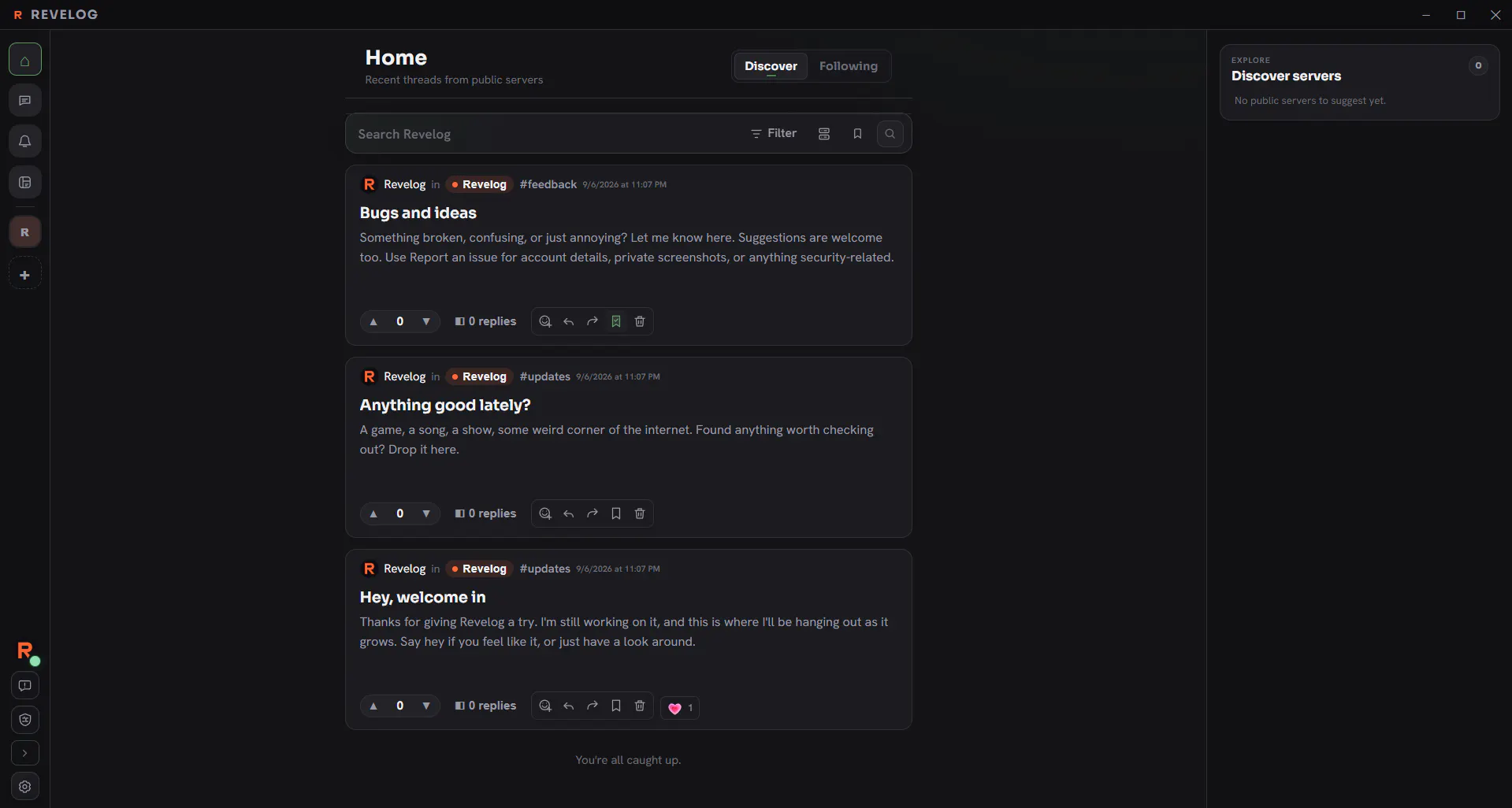The width and height of the screenshot is (1512, 808).
Task: Open the feedback chat icon in sidebar
Action: coord(25,686)
